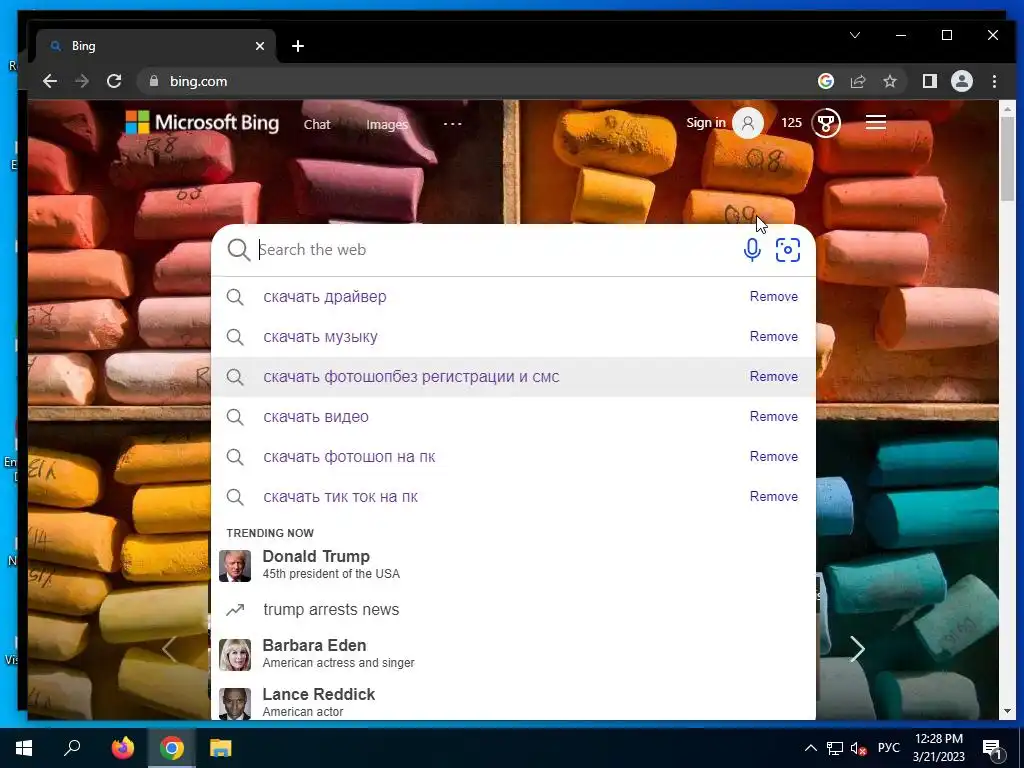Click the Microsoft Bing logo
The width and height of the screenshot is (1024, 768).
tap(202, 122)
